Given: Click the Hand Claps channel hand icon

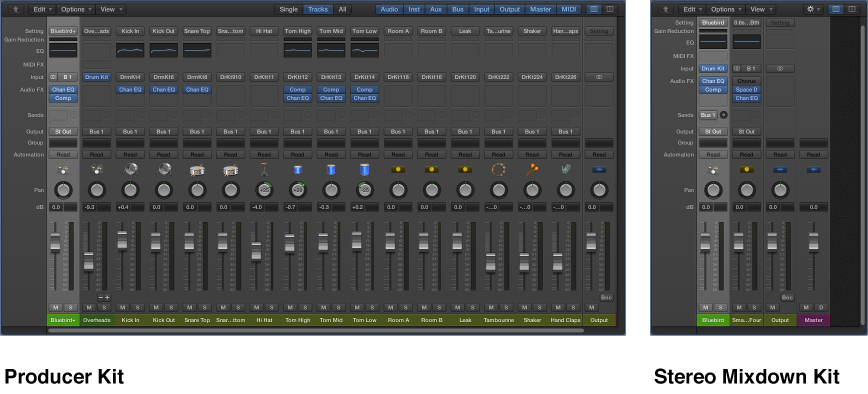Looking at the screenshot, I should coord(565,170).
